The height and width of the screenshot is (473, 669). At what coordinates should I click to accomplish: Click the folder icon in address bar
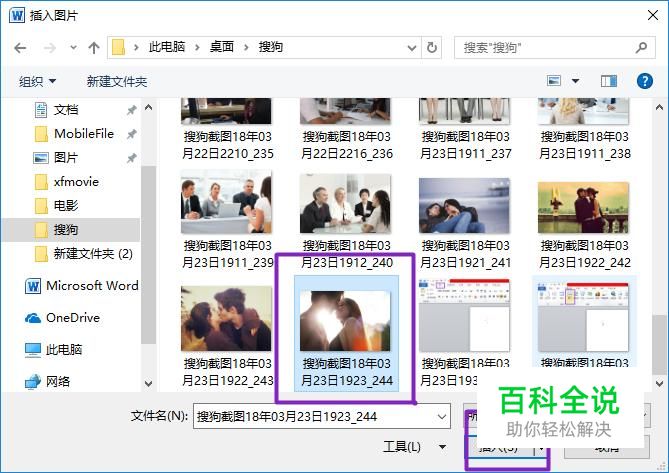click(x=118, y=47)
